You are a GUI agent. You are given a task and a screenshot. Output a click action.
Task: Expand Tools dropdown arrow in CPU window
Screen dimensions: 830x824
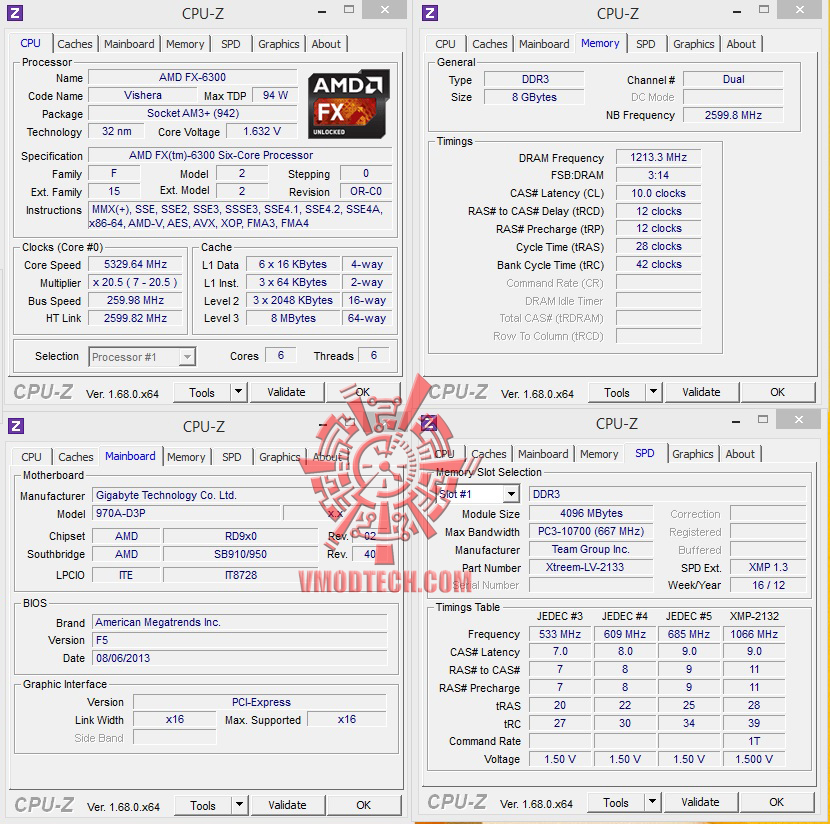(239, 392)
